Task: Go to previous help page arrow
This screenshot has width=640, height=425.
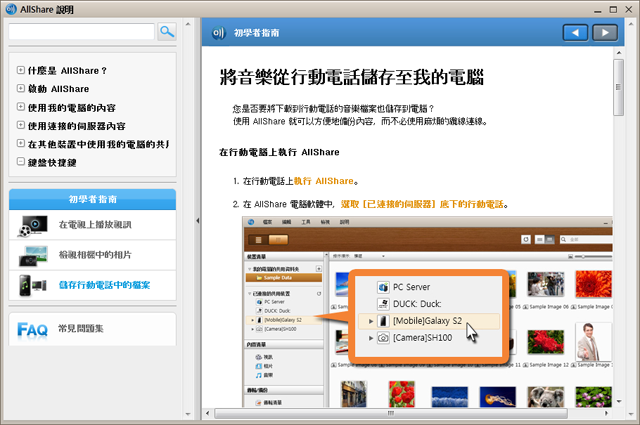Action: pyautogui.click(x=575, y=33)
